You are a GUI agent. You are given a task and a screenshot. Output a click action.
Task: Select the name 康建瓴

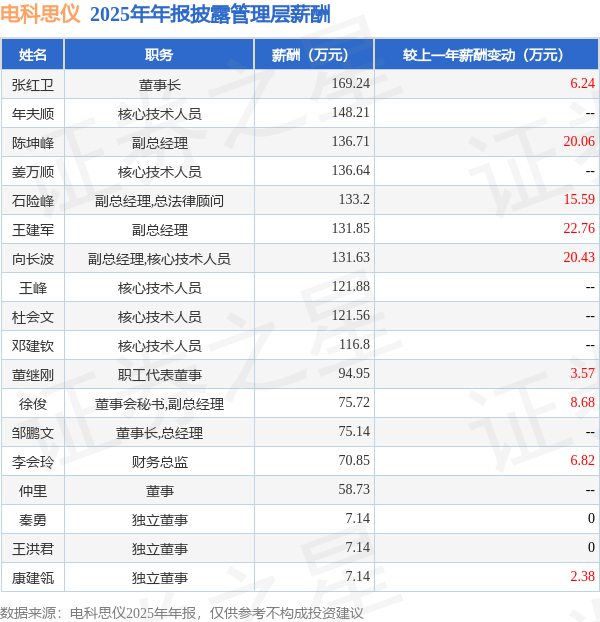point(33,578)
